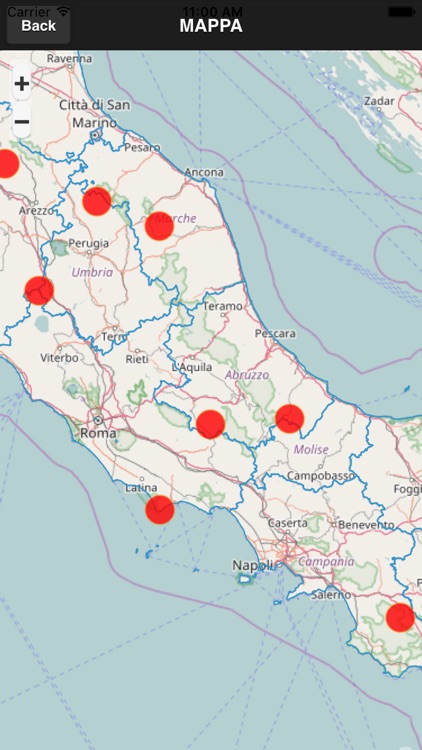Click the Arezzo city label

36,210
